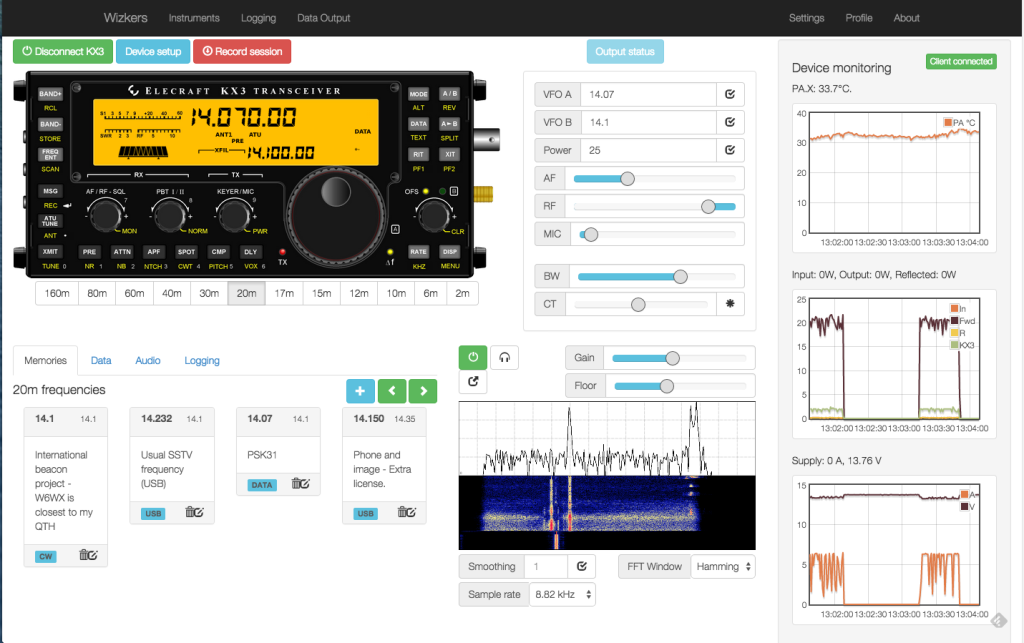The image size is (1024, 643).
Task: Adjust the spectrum Gain slider
Action: [x=679, y=358]
